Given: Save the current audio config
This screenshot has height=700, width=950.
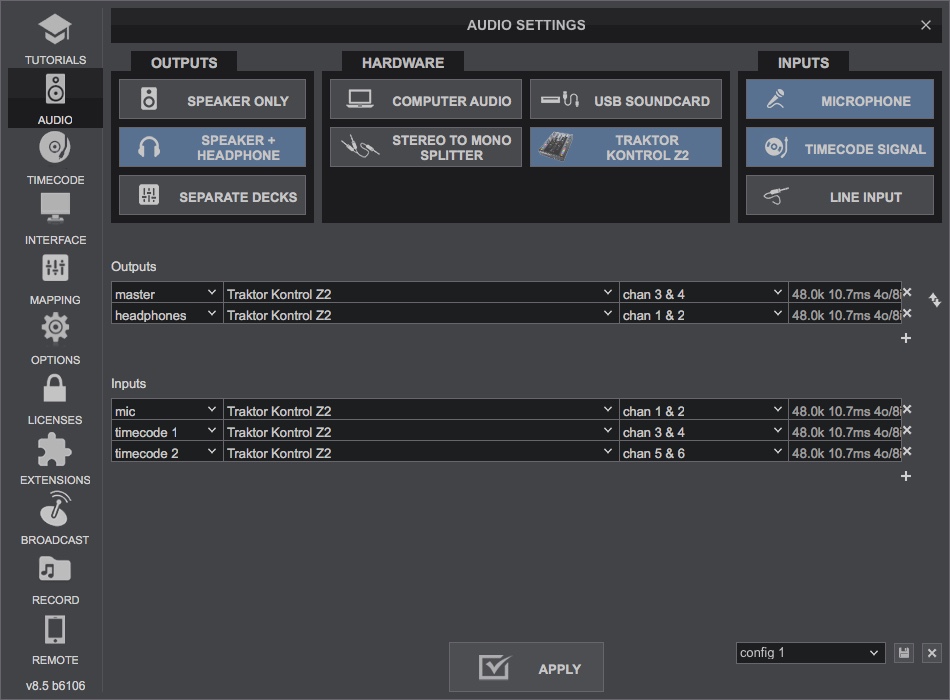Looking at the screenshot, I should (x=904, y=652).
